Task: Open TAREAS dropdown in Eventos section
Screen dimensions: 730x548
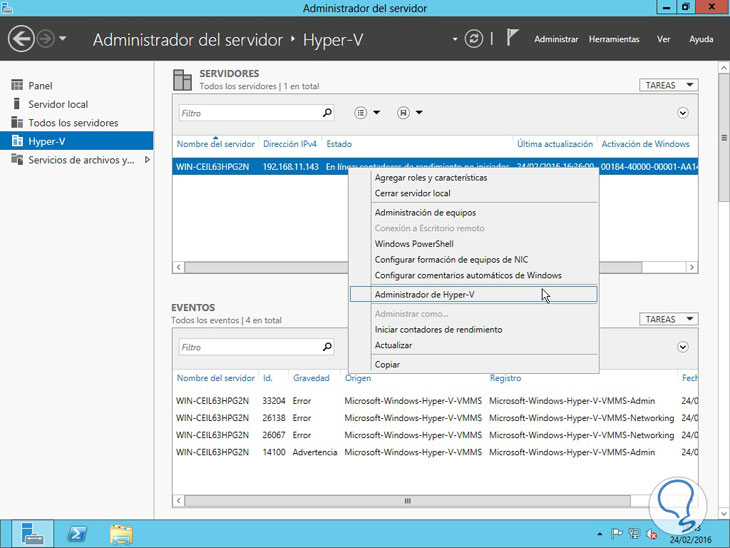Action: pyautogui.click(x=669, y=319)
